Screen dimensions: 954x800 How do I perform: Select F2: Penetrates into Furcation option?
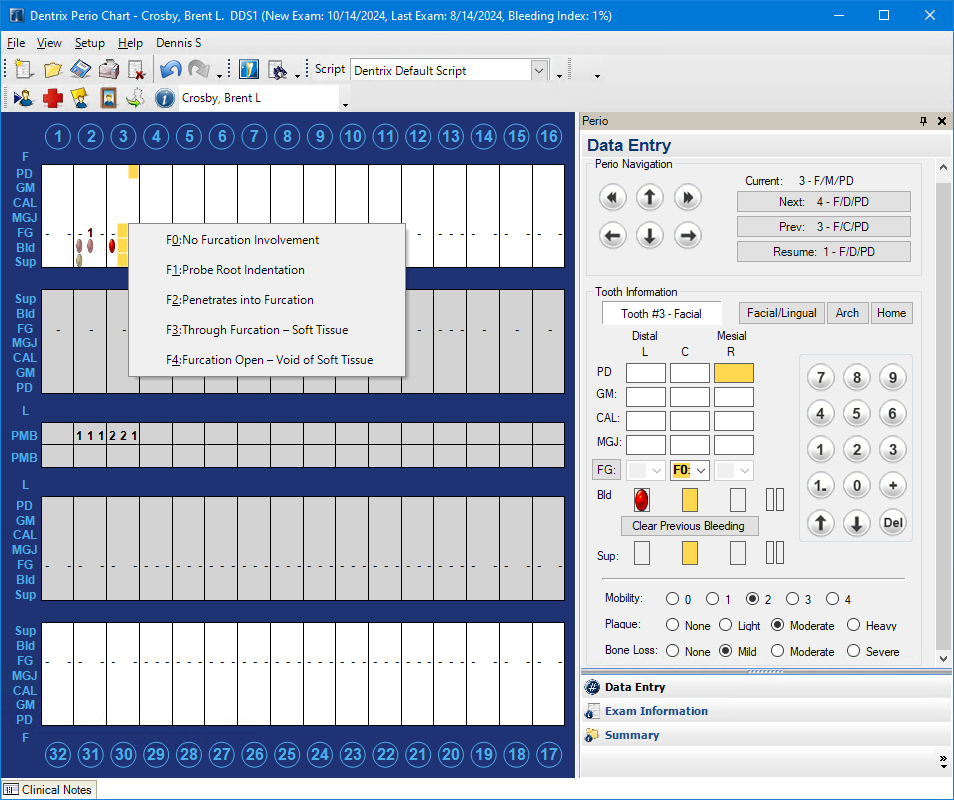pyautogui.click(x=240, y=300)
